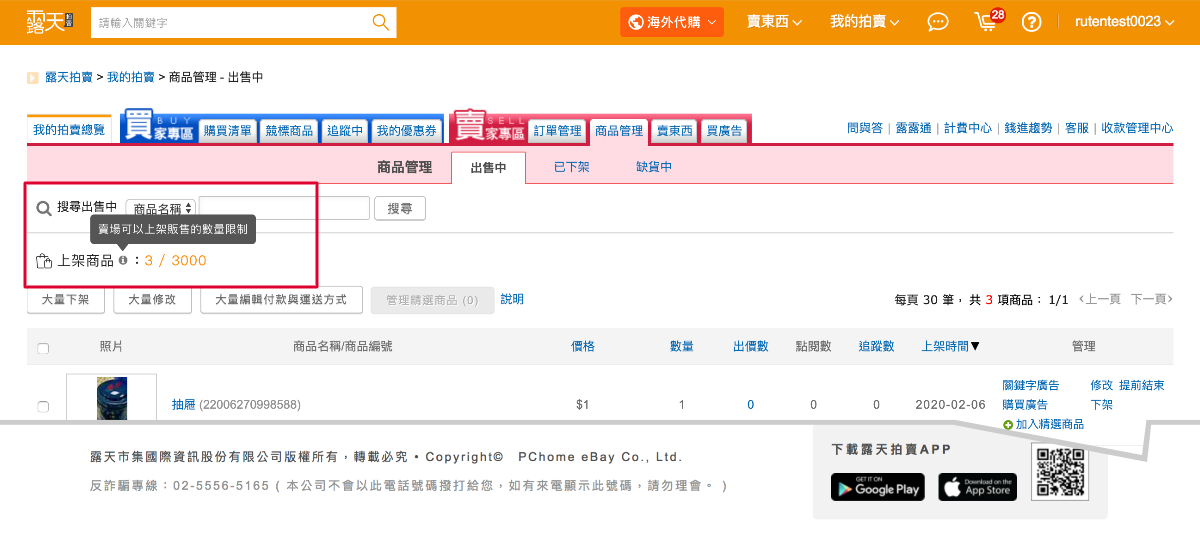Click the Ruten logo in header

tap(45, 22)
